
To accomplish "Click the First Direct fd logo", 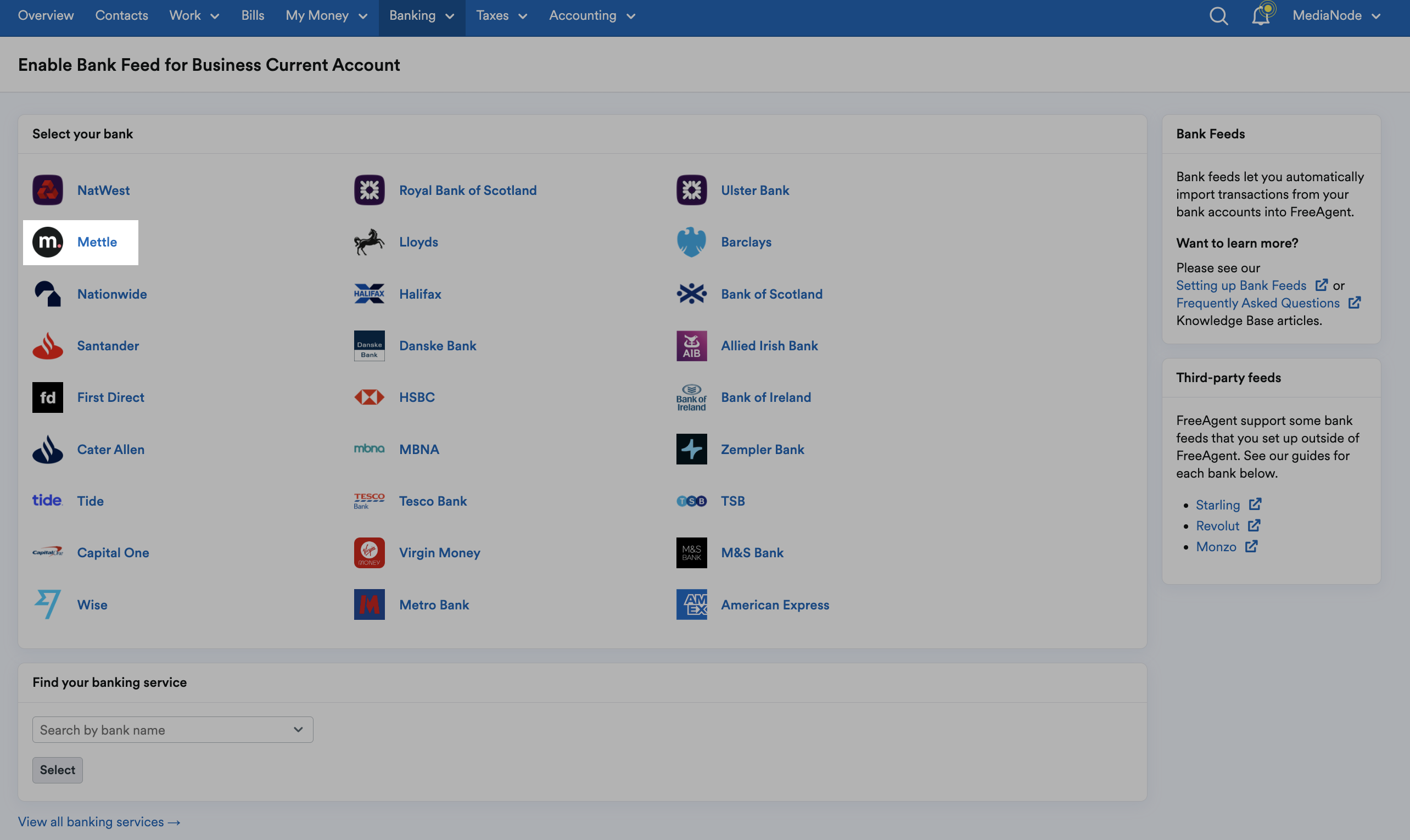I will tap(48, 397).
